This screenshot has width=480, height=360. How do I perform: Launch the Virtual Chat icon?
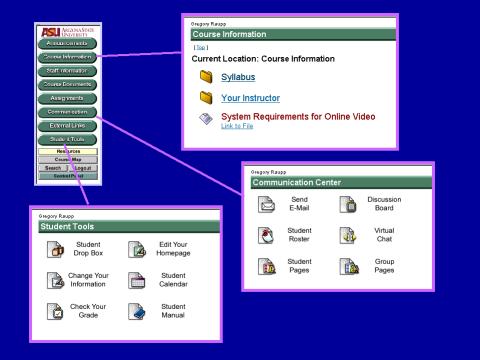(348, 235)
